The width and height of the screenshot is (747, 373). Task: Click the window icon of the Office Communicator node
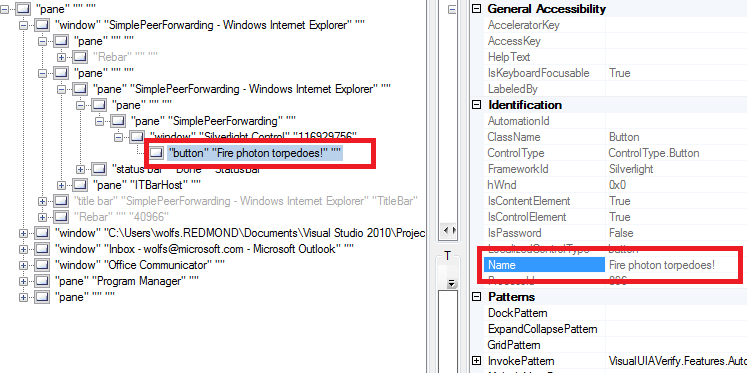pos(42,265)
